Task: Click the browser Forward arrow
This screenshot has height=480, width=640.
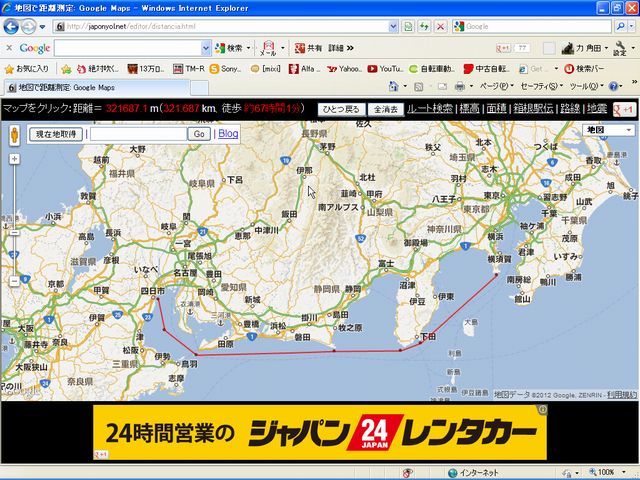Action: click(28, 27)
